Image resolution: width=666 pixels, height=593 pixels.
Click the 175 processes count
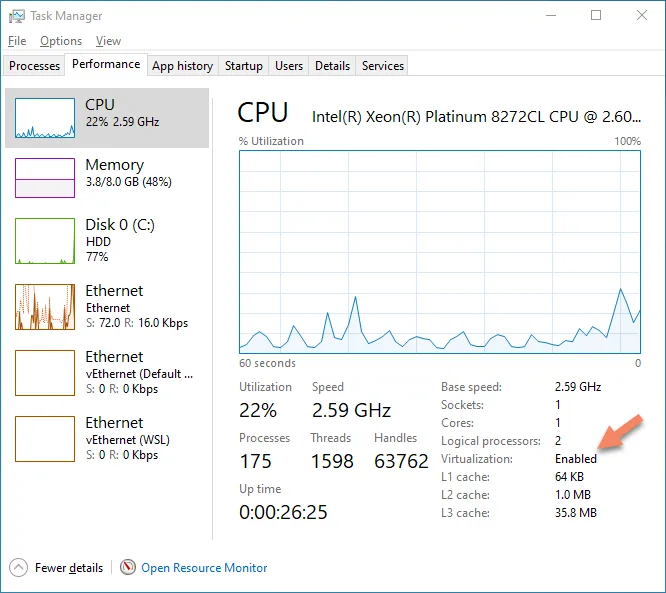(x=255, y=461)
